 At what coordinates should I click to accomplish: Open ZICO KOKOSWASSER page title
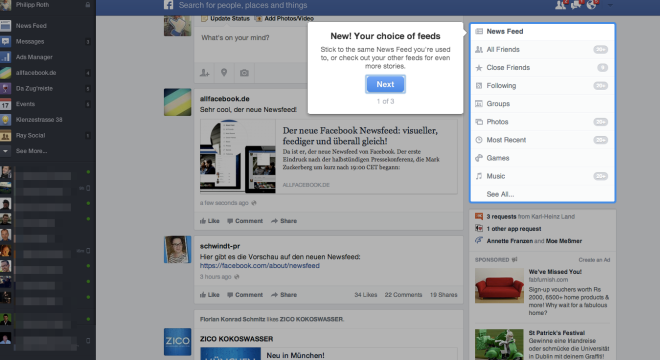point(236,339)
